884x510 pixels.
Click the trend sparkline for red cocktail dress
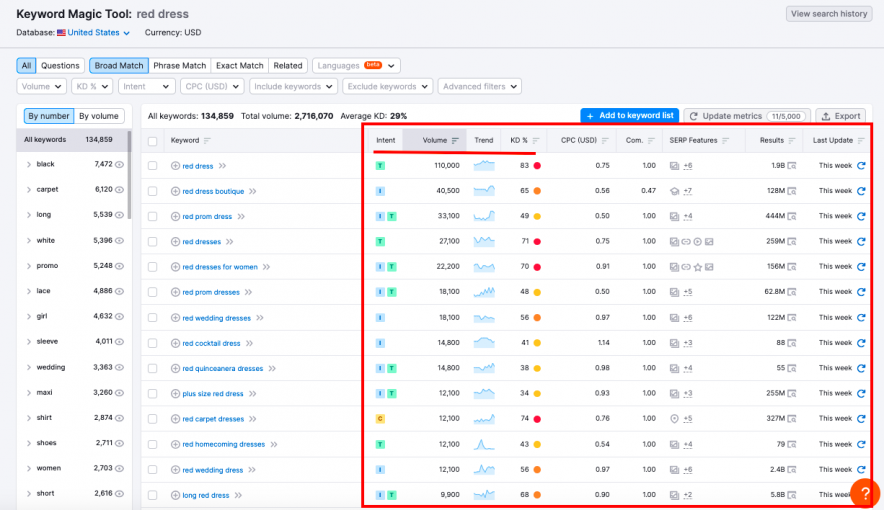point(484,343)
